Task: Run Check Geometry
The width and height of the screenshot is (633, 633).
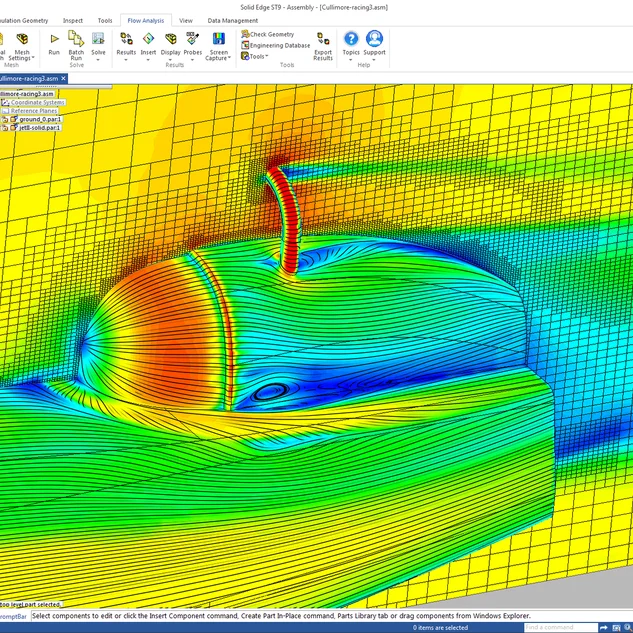Action: tap(268, 34)
